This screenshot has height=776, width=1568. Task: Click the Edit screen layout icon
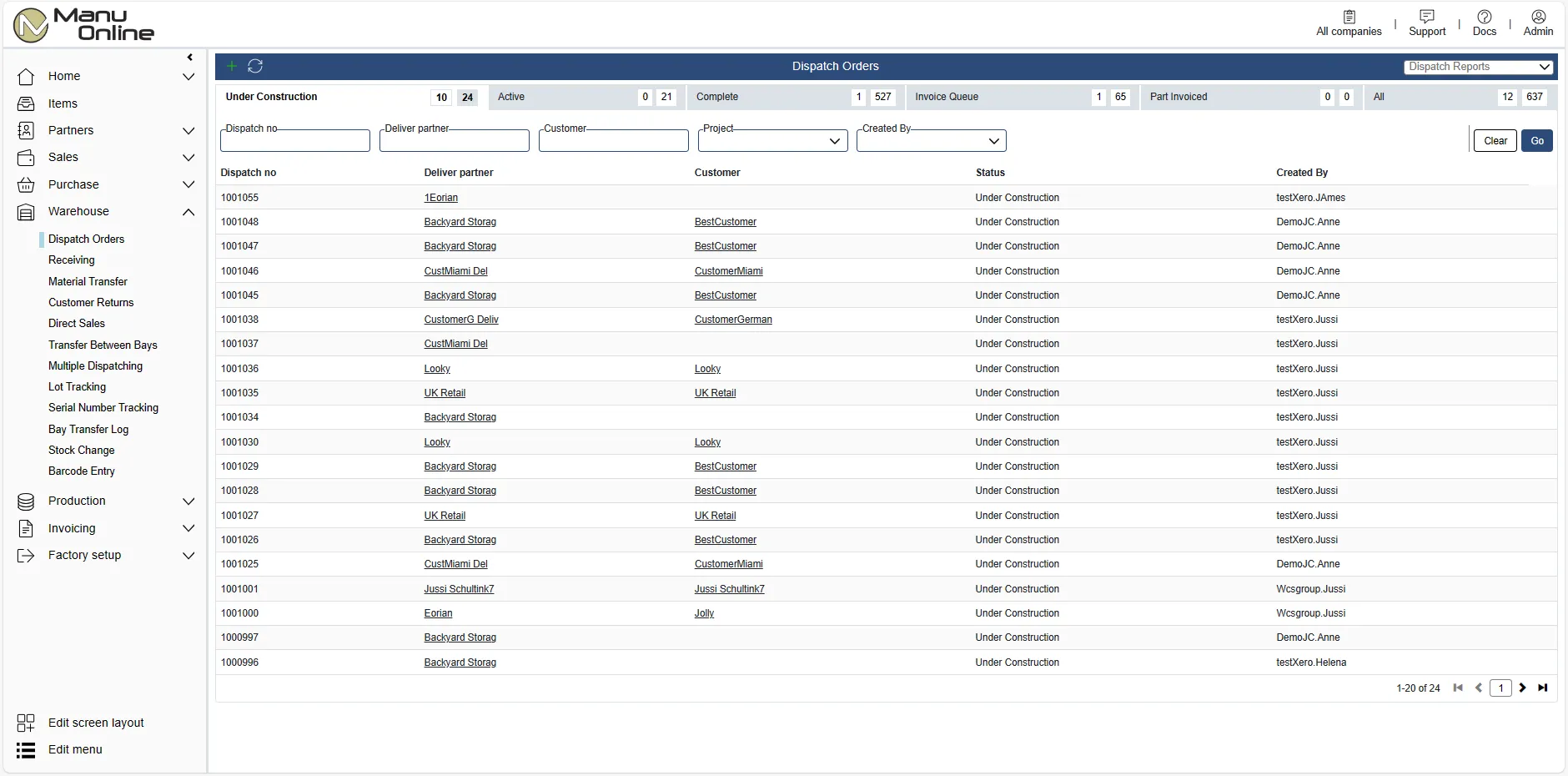26,723
